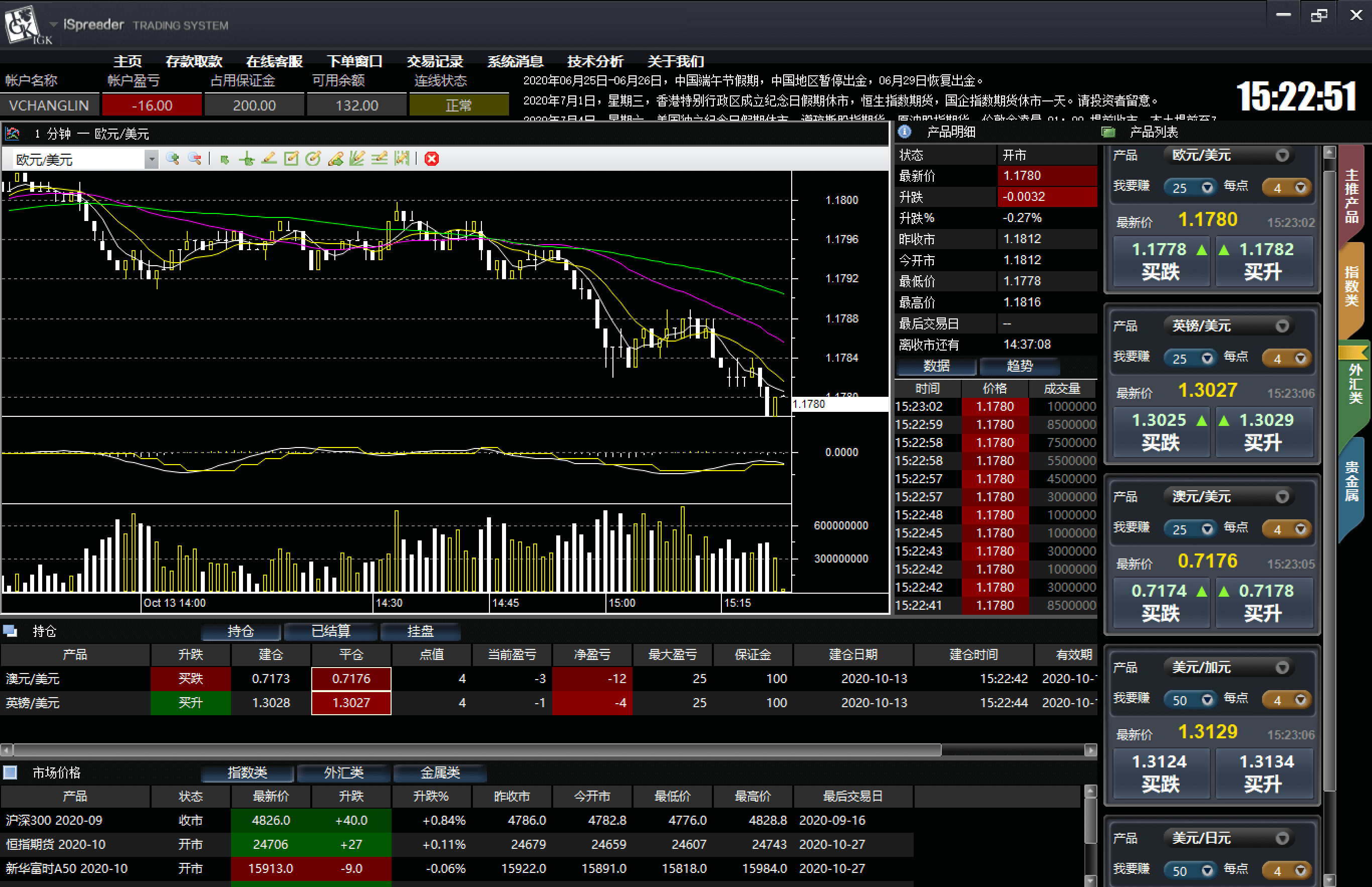This screenshot has width=1372, height=887.
Task: Select the fan lines drawing tool
Action: [357, 158]
